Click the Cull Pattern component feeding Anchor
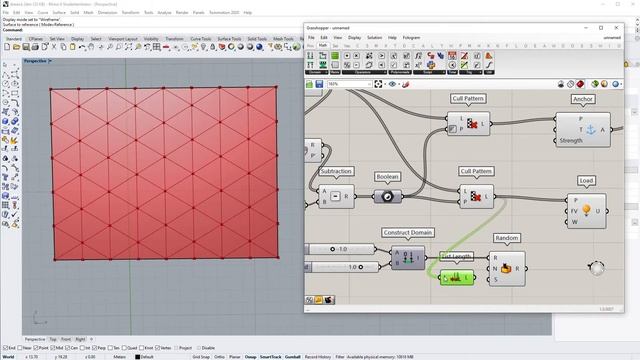This screenshot has height=360, width=640. (x=469, y=124)
